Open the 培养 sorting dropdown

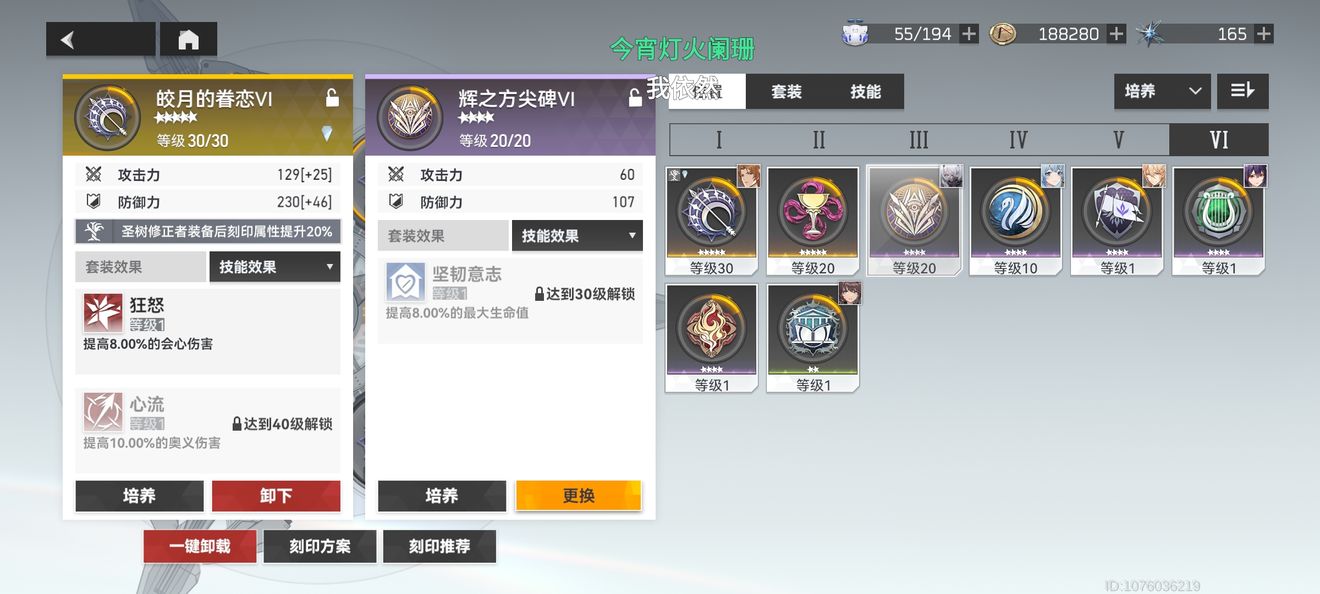click(x=1162, y=91)
